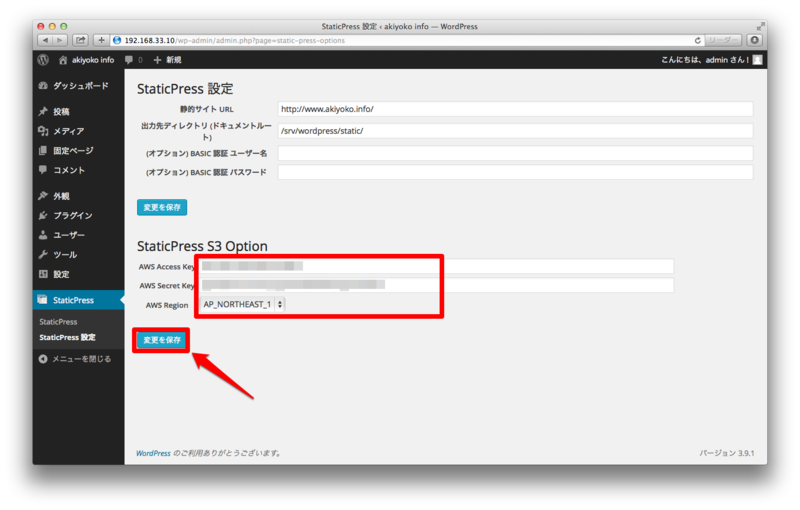The height and width of the screenshot is (510, 800).
Task: Click the 出力先ディレクトリ field
Action: click(x=515, y=131)
